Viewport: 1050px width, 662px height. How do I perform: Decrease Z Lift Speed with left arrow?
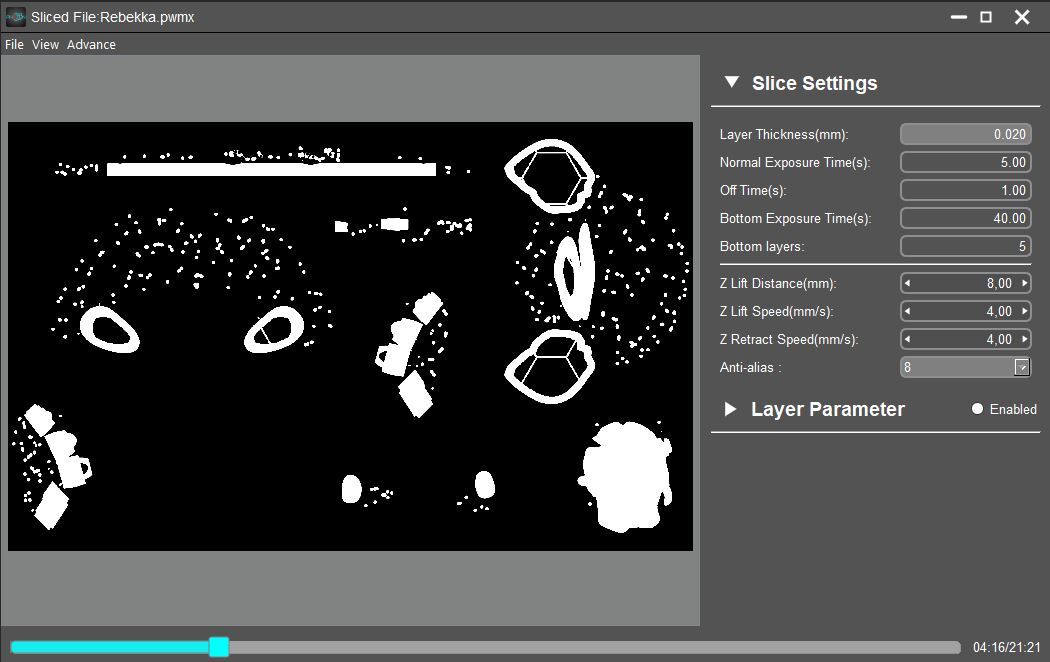tap(907, 311)
